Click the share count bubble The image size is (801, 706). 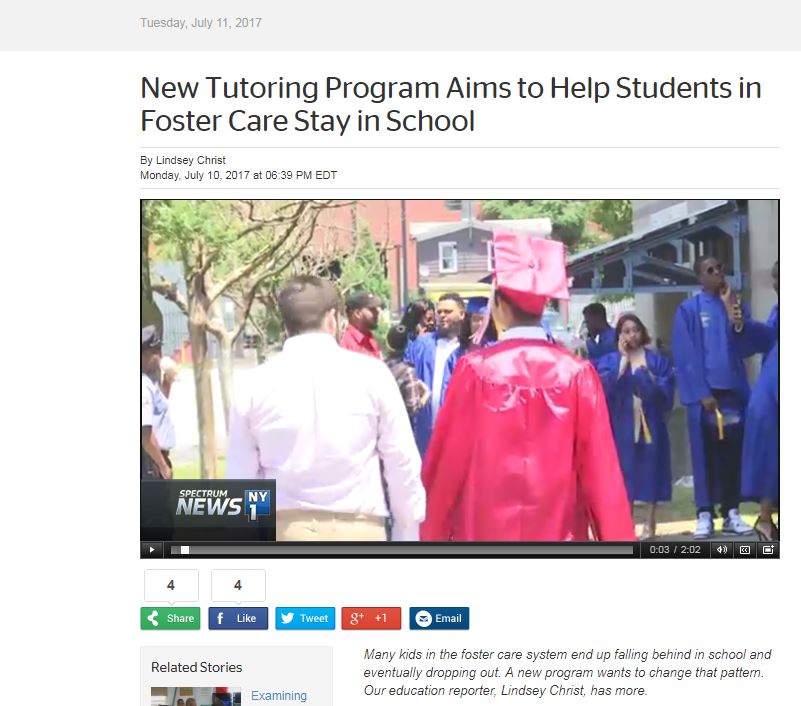coord(171,585)
